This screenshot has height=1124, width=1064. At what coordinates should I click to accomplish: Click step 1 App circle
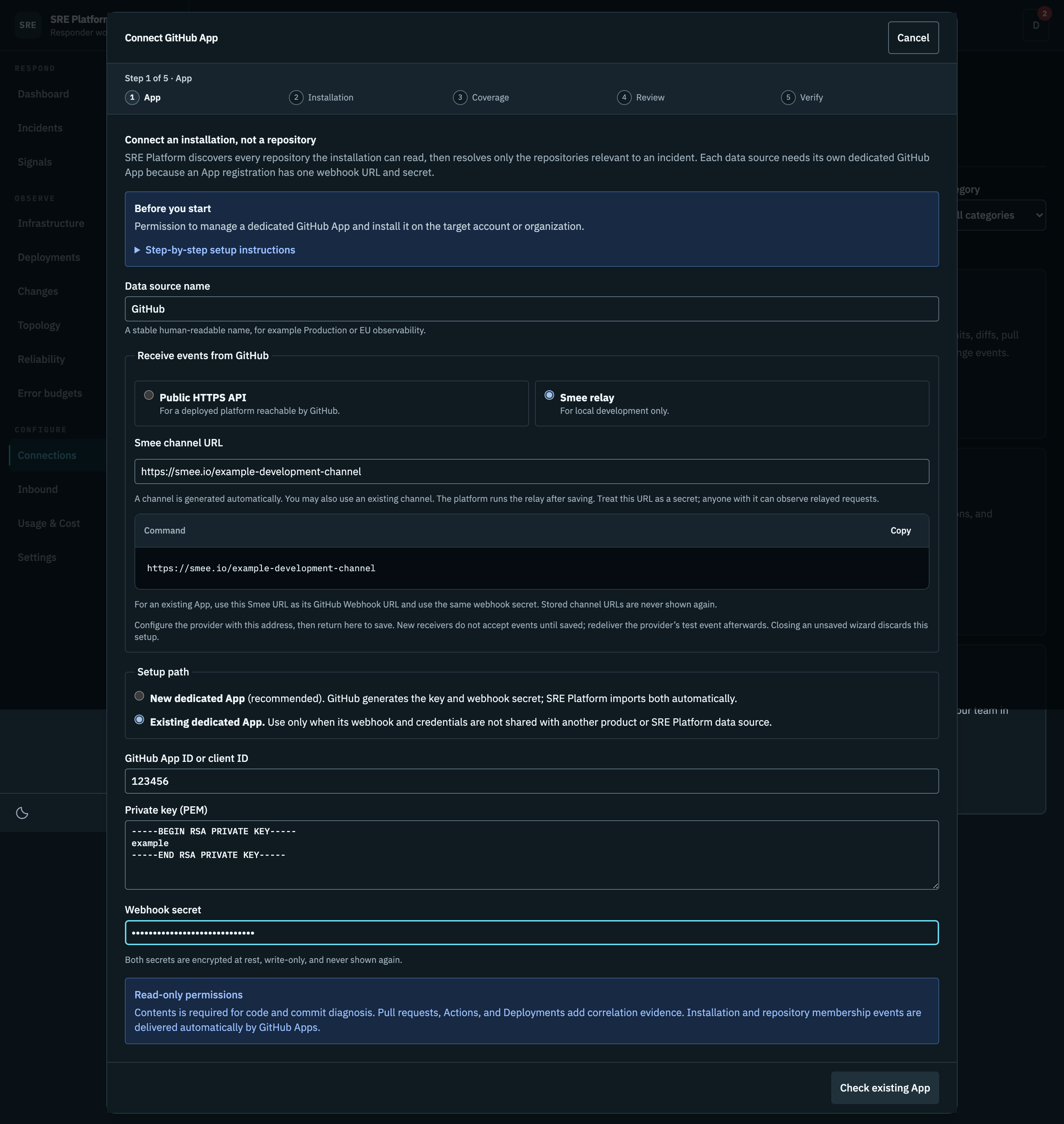point(132,98)
